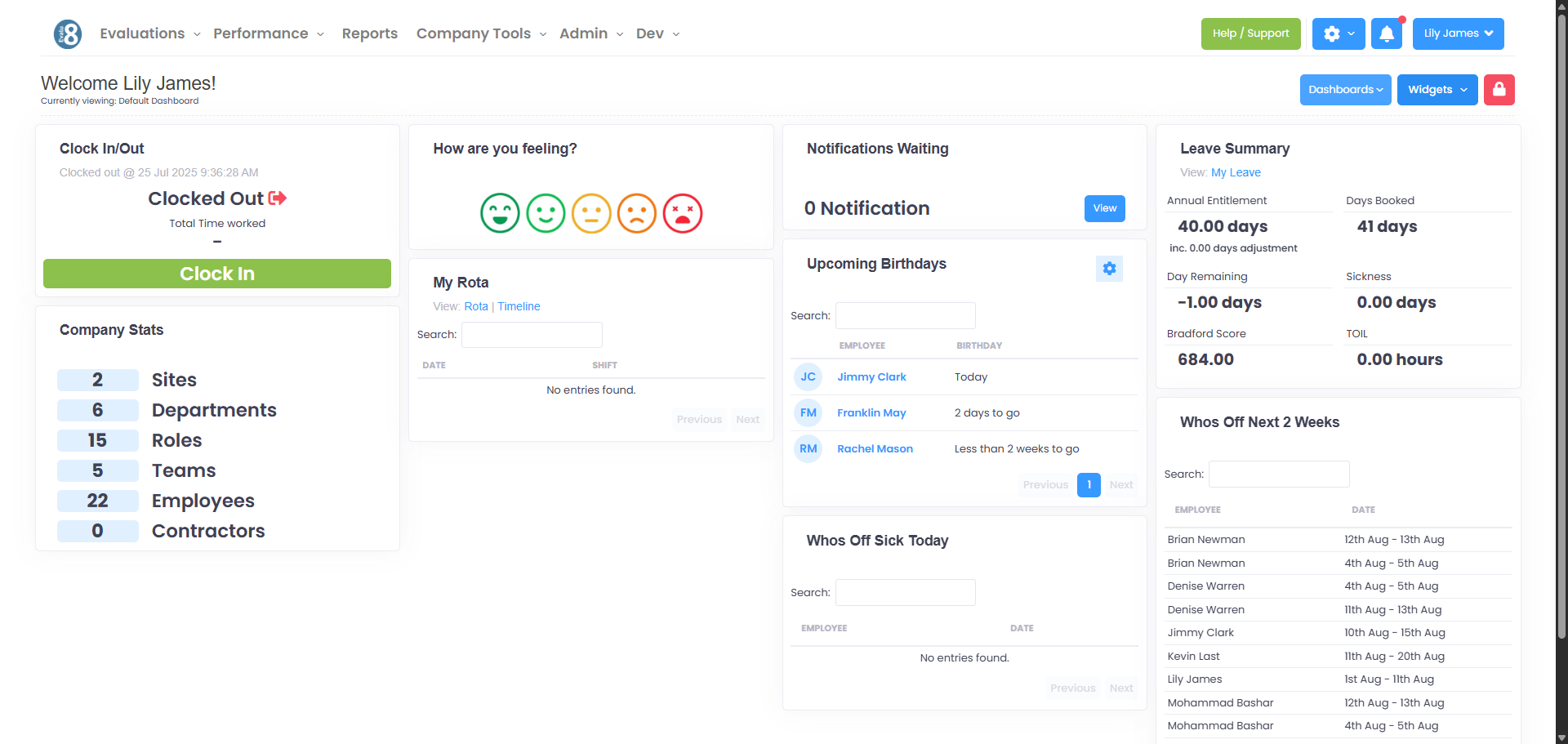
Task: Click page 1 in Upcoming Birthdays pagination
Action: point(1089,485)
